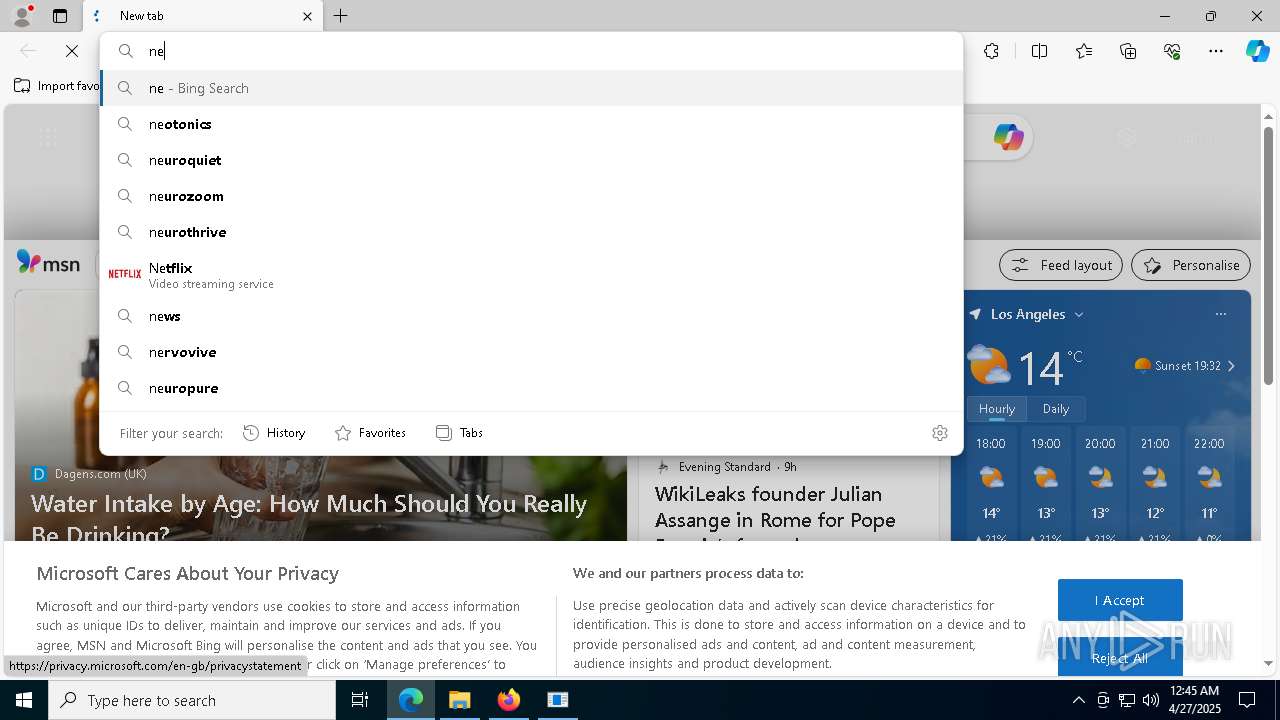
Task: Open a new tab with plus button
Action: [x=341, y=16]
